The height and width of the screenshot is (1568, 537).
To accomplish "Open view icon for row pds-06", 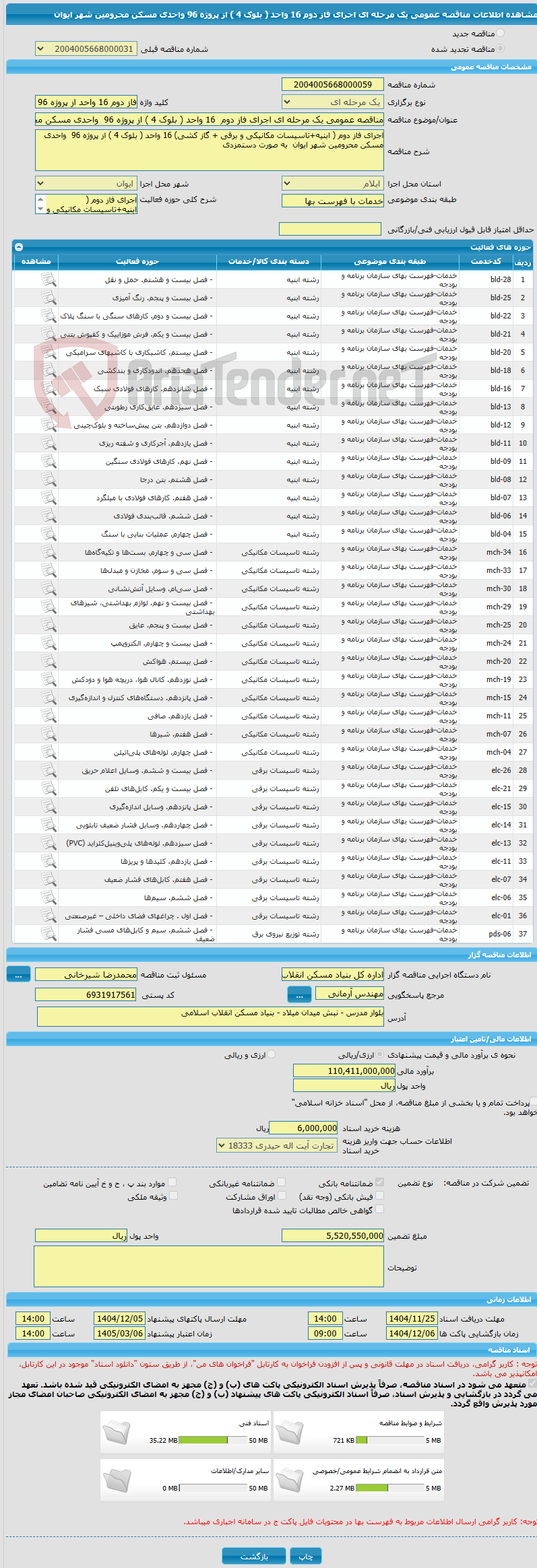I will click(x=49, y=934).
